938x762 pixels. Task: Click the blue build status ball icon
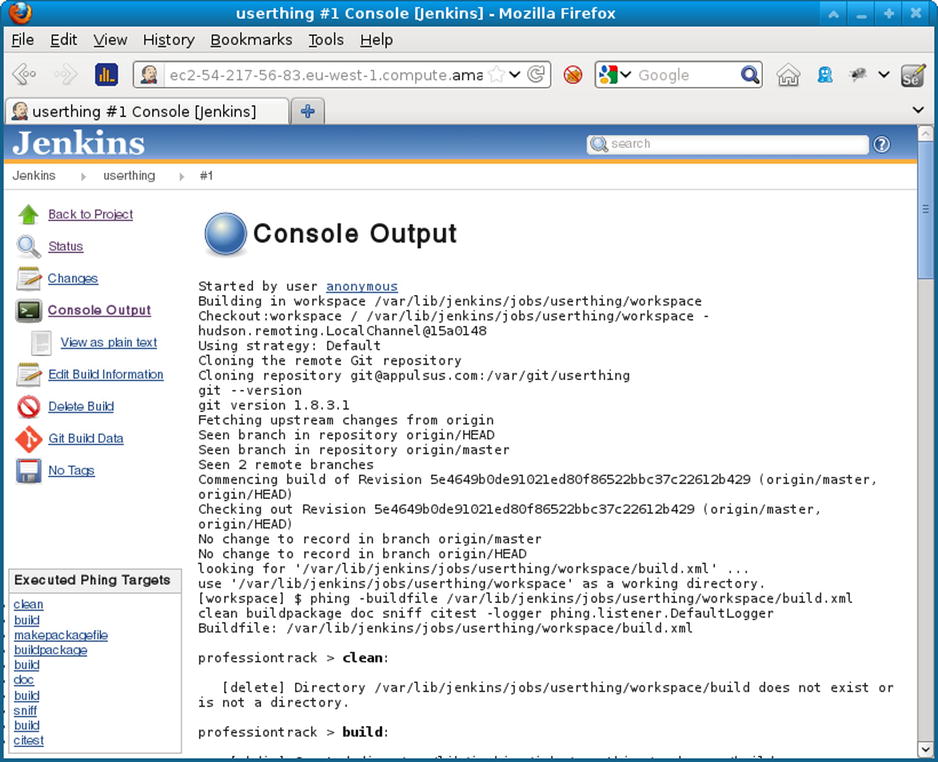coord(226,234)
